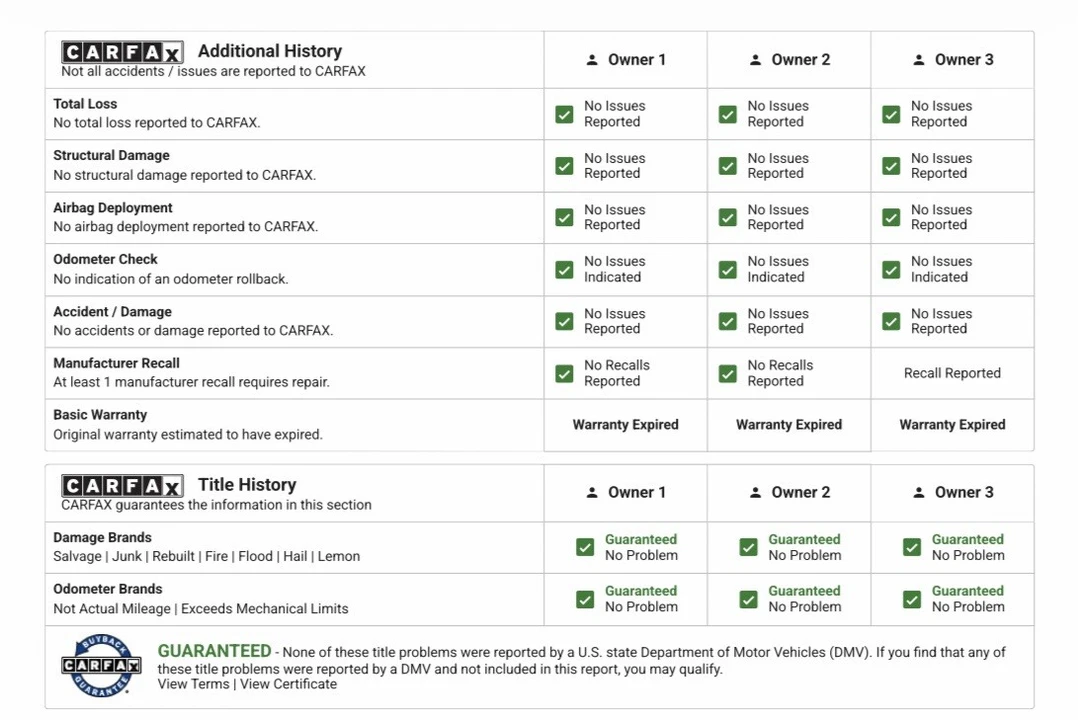Click Airbag Deployment green check for Owner 3

[892, 217]
